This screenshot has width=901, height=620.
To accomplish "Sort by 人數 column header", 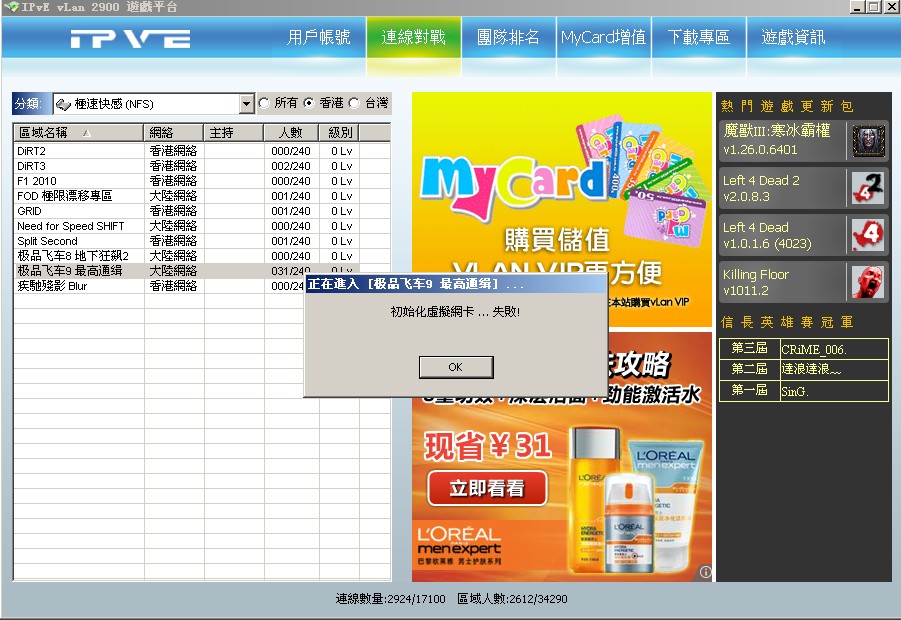I will [291, 133].
